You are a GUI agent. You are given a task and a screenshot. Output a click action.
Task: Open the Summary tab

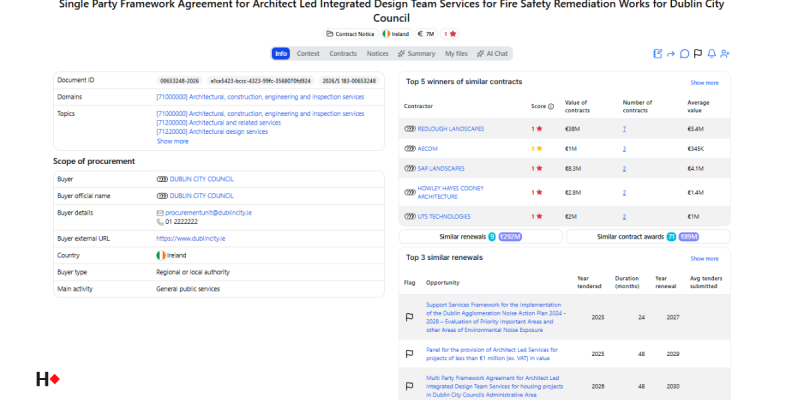(416, 54)
